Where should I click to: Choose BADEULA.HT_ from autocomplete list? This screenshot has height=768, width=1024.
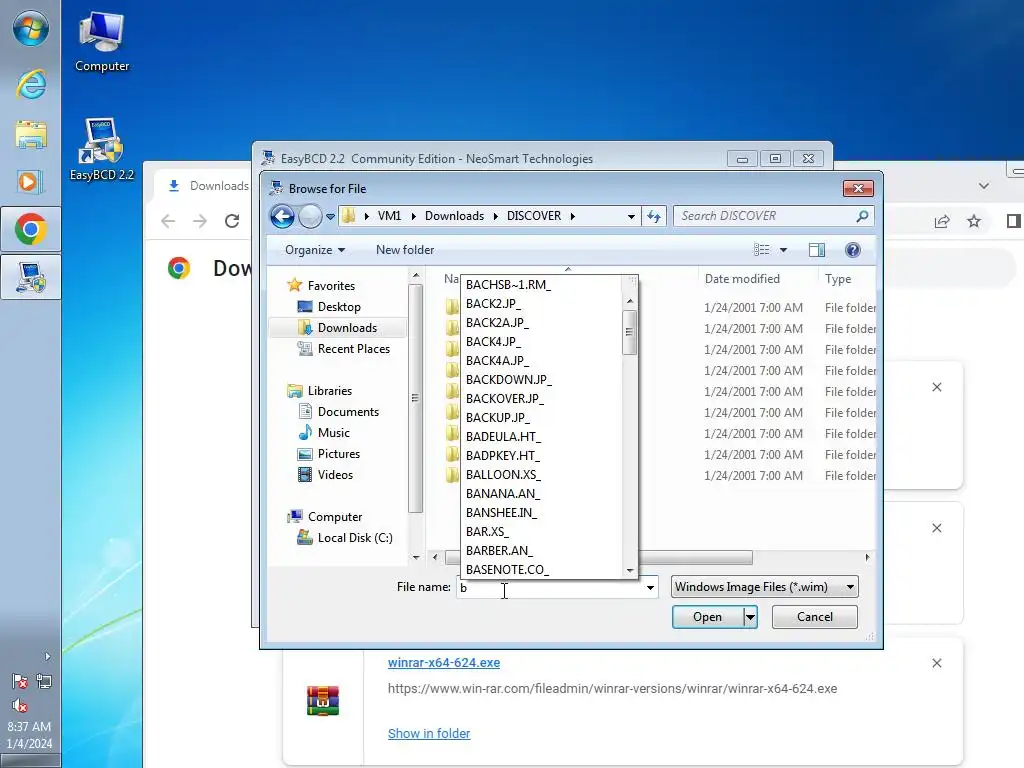(x=542, y=436)
